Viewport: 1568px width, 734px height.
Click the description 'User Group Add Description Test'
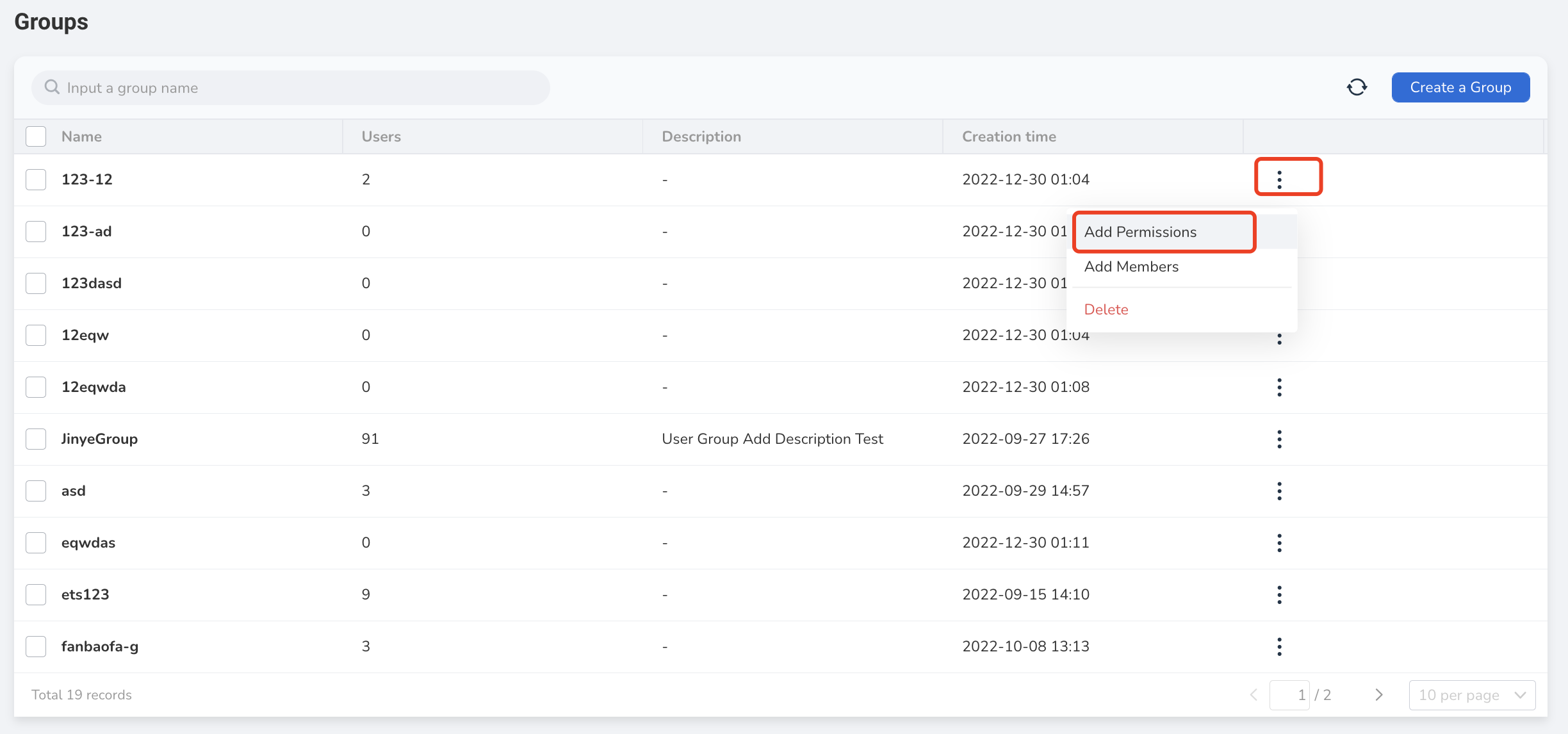point(772,439)
